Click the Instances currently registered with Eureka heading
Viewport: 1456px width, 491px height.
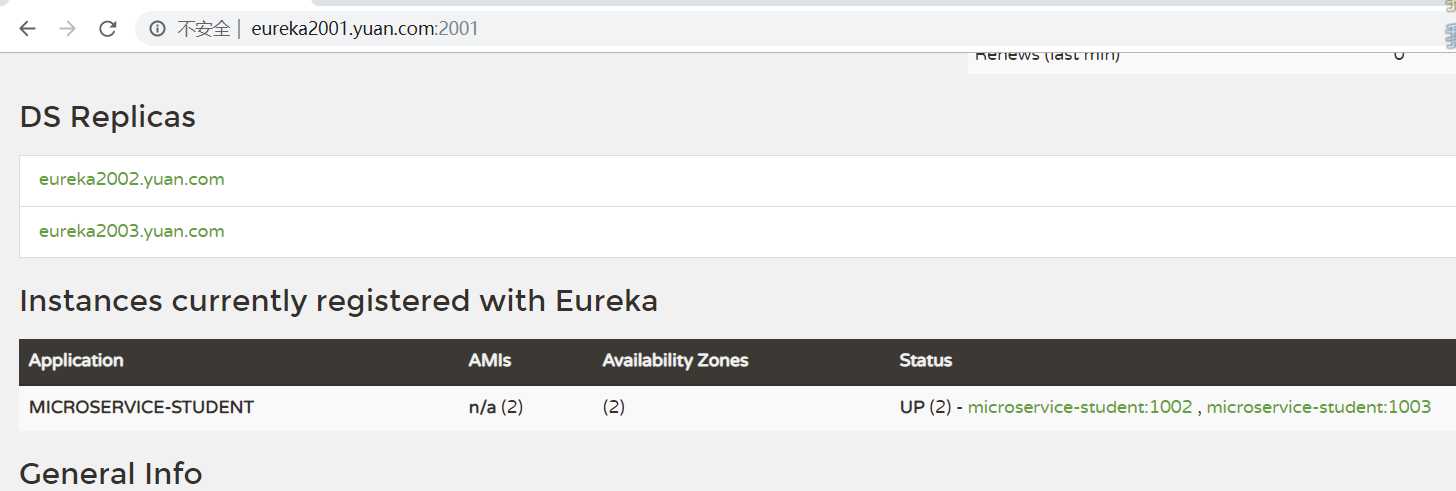tap(339, 301)
